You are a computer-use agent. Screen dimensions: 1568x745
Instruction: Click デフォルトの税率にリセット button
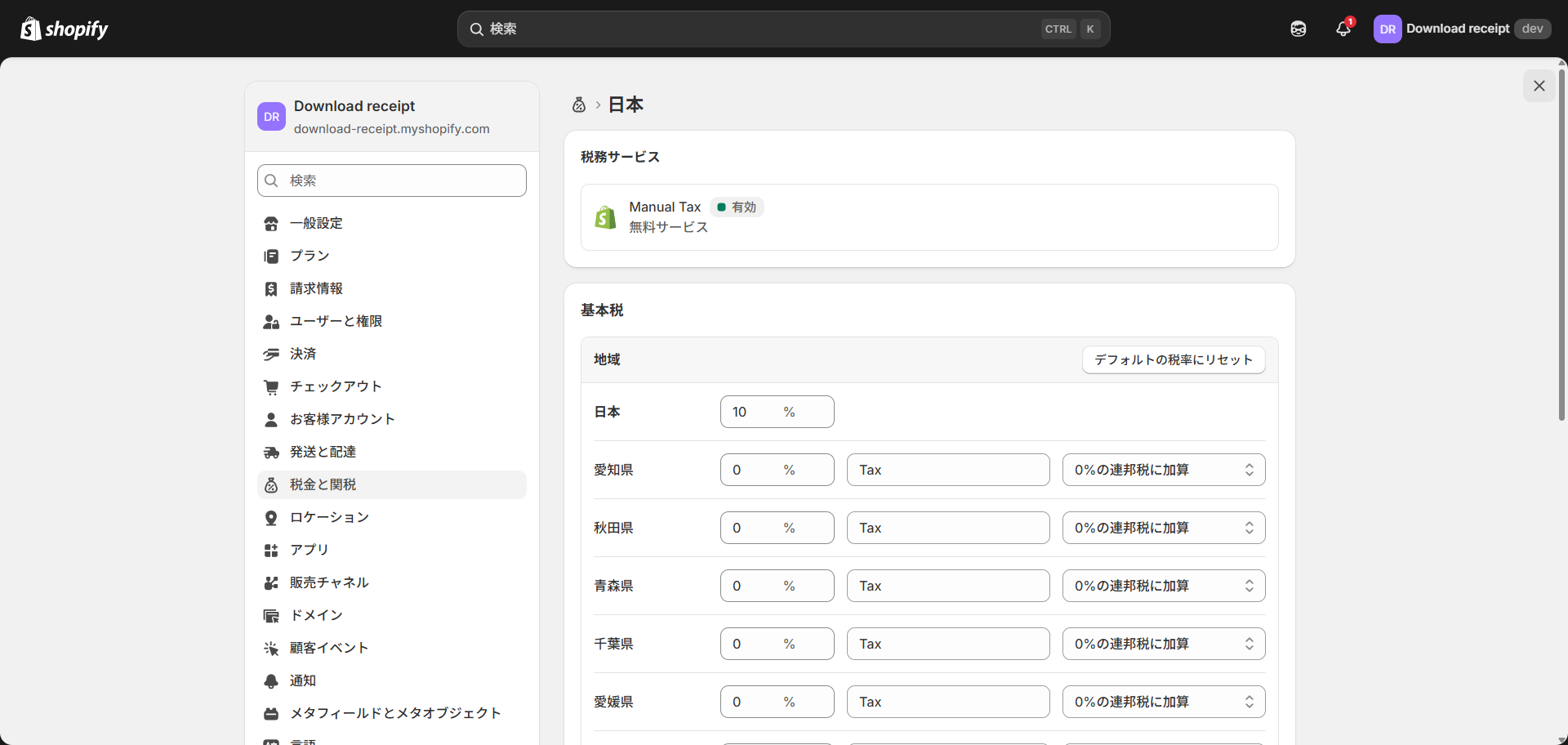click(x=1174, y=359)
